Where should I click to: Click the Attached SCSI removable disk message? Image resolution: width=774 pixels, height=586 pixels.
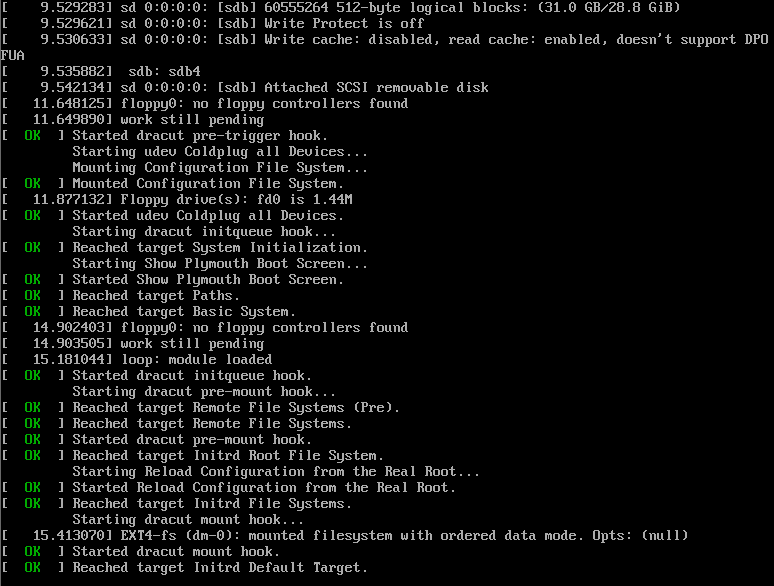(x=245, y=88)
